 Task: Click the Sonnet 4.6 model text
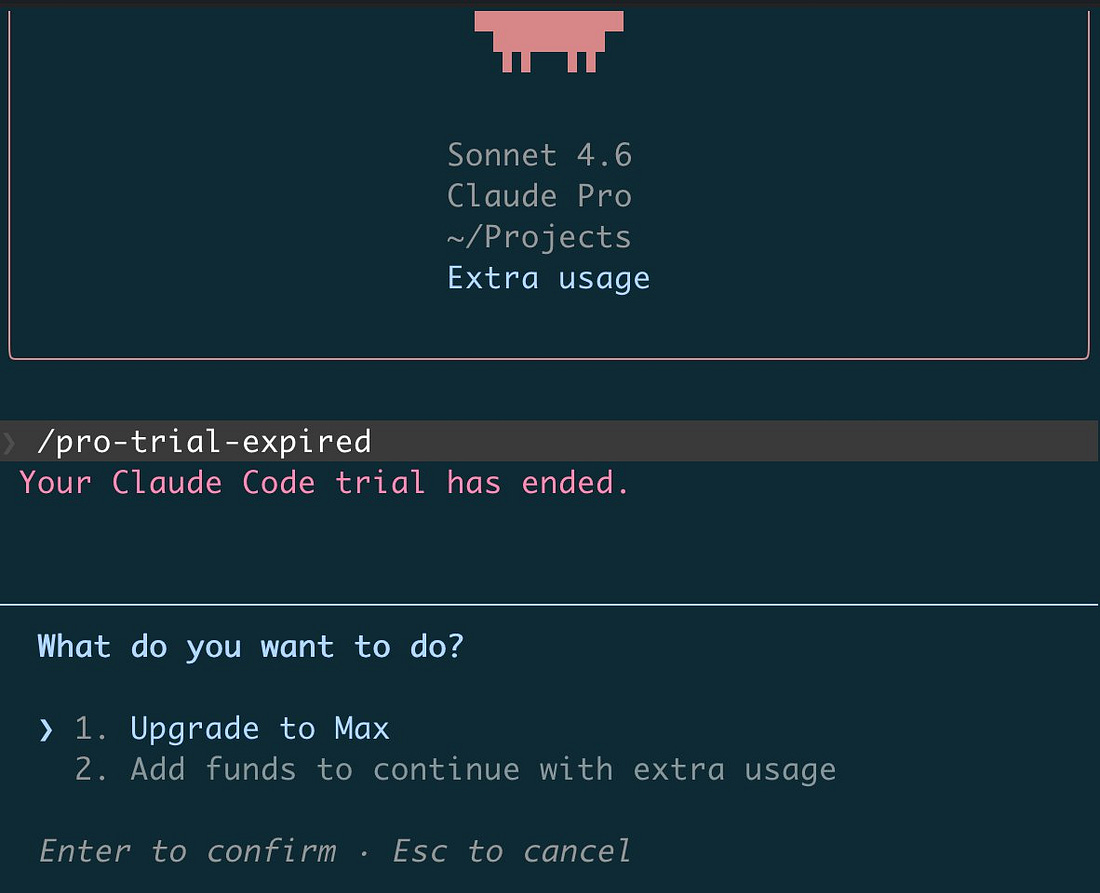pyautogui.click(x=539, y=155)
